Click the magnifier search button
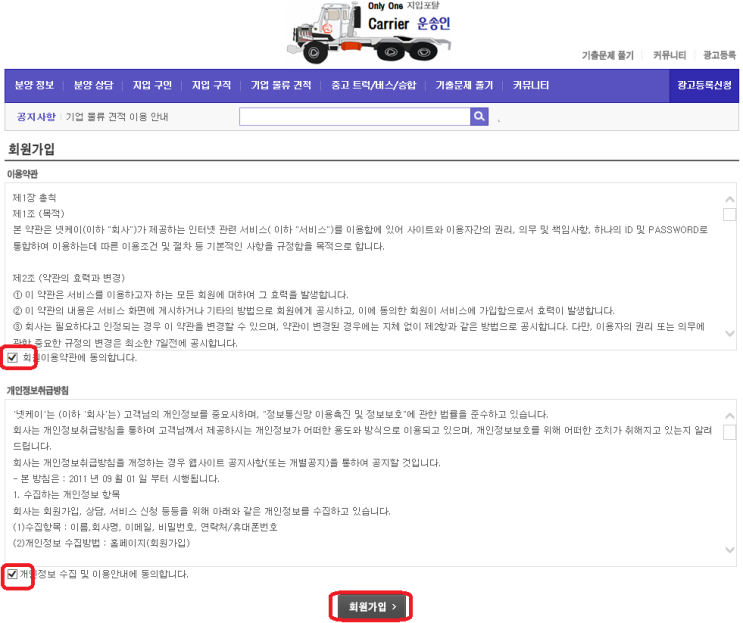The height and width of the screenshot is (623, 743). pyautogui.click(x=479, y=116)
